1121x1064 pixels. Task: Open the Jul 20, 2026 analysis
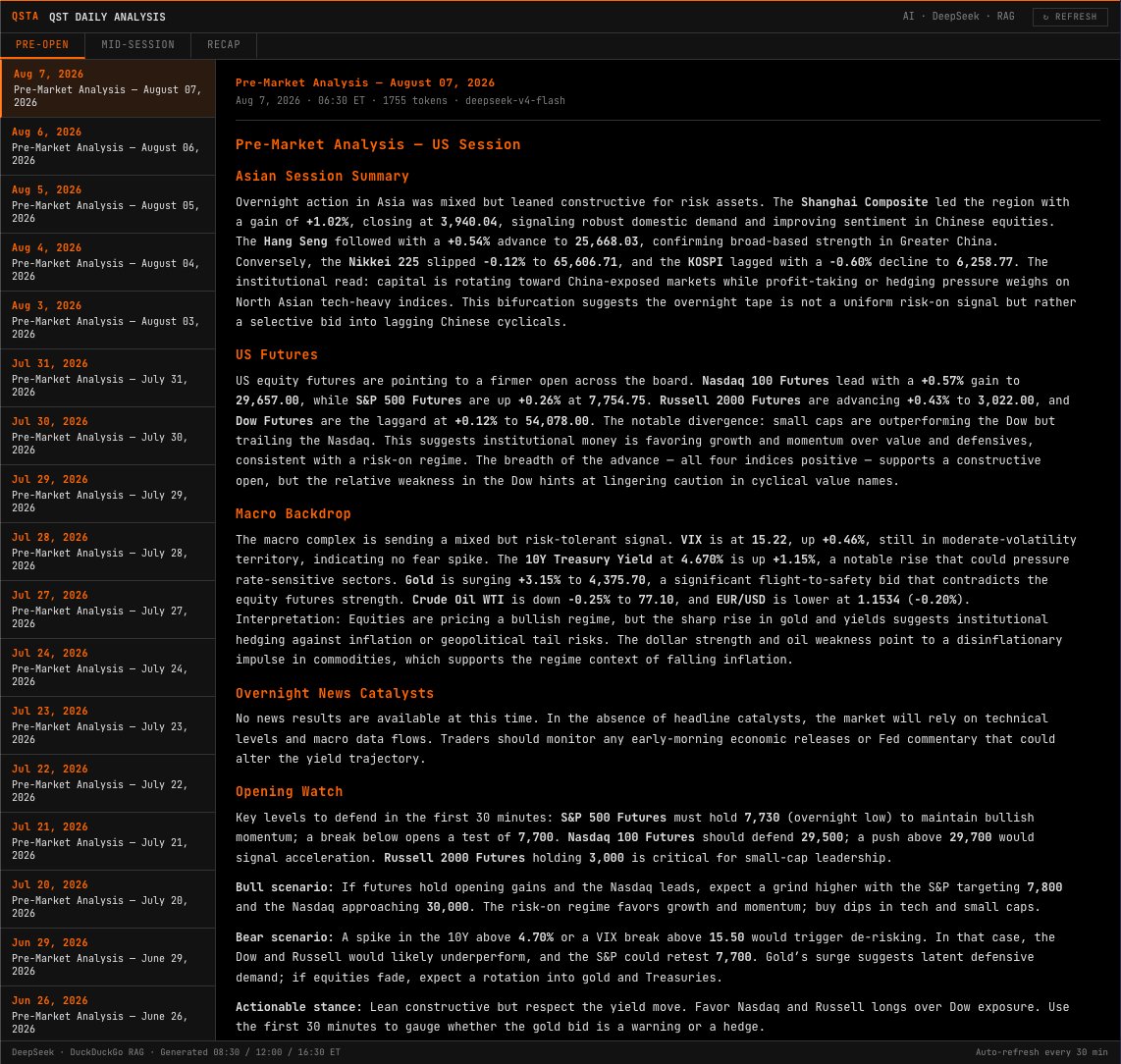(x=108, y=899)
